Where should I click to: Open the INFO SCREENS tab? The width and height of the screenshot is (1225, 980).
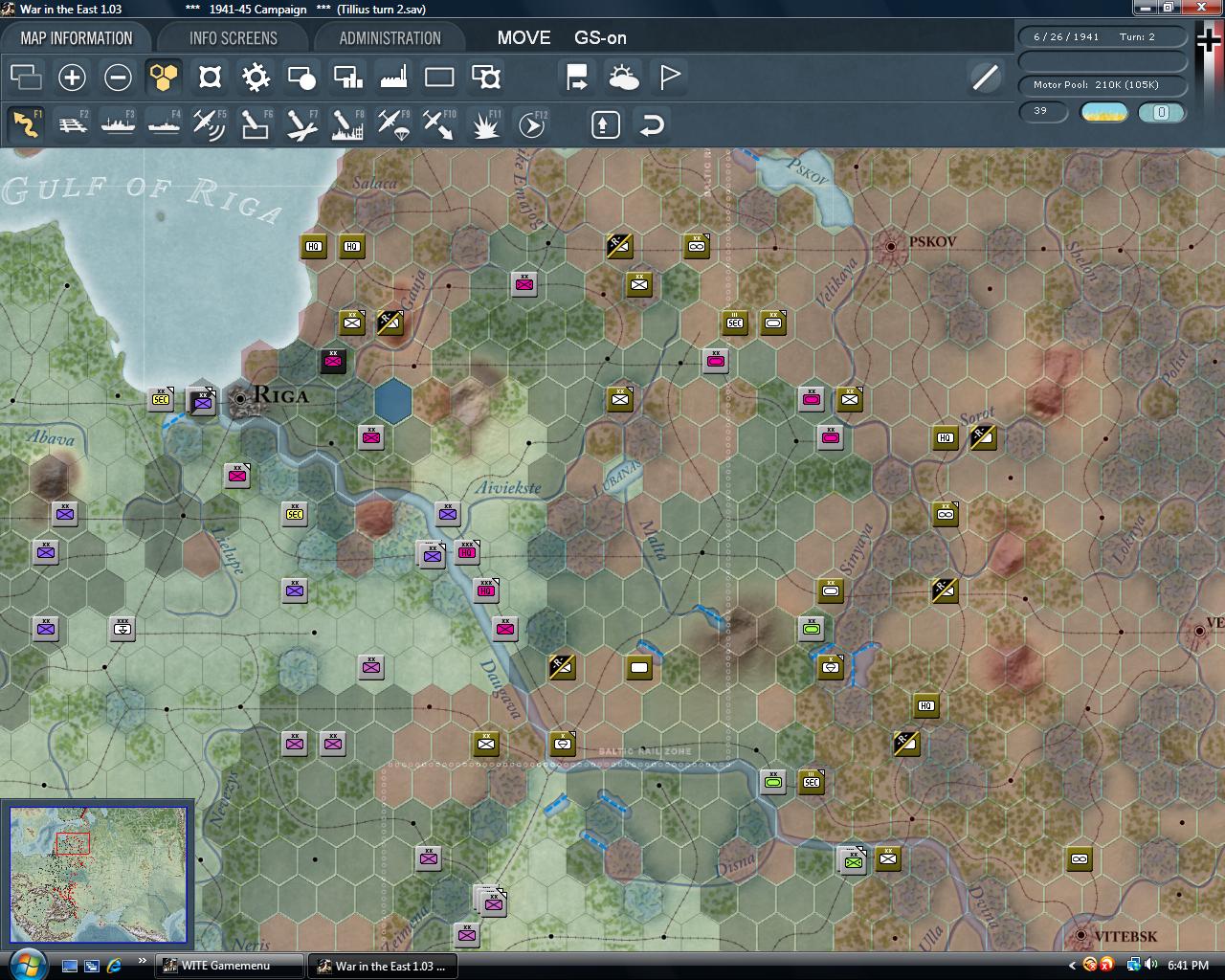tap(233, 38)
